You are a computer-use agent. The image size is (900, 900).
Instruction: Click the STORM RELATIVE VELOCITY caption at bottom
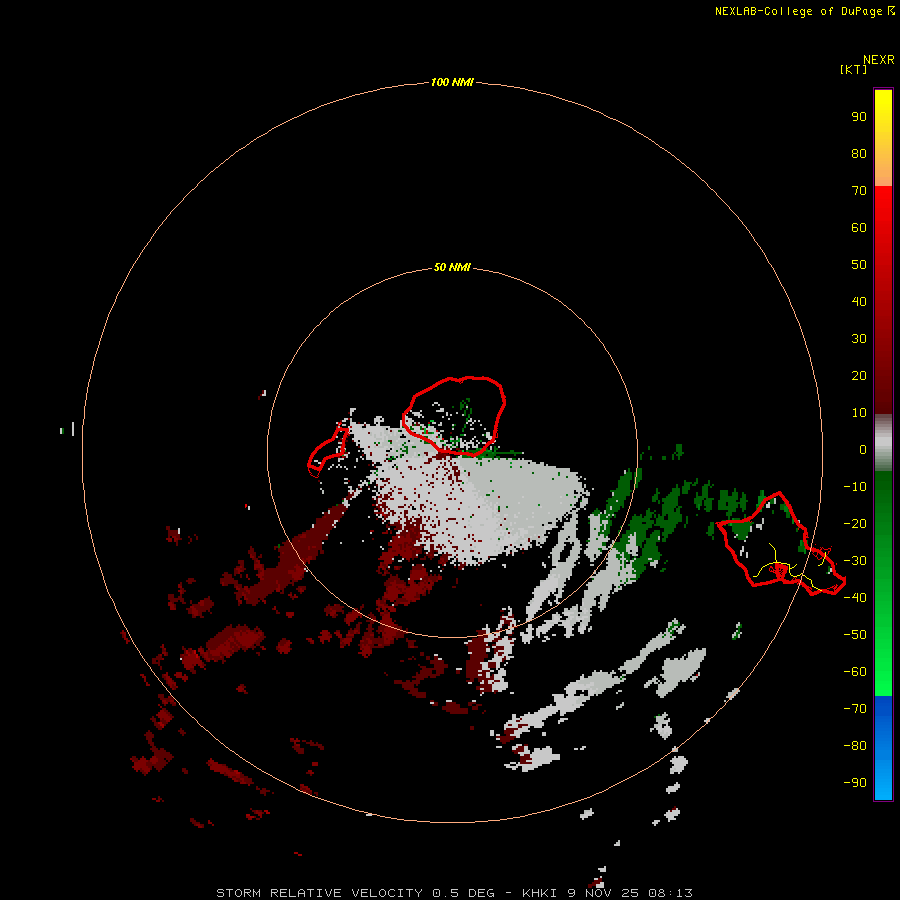point(454,893)
